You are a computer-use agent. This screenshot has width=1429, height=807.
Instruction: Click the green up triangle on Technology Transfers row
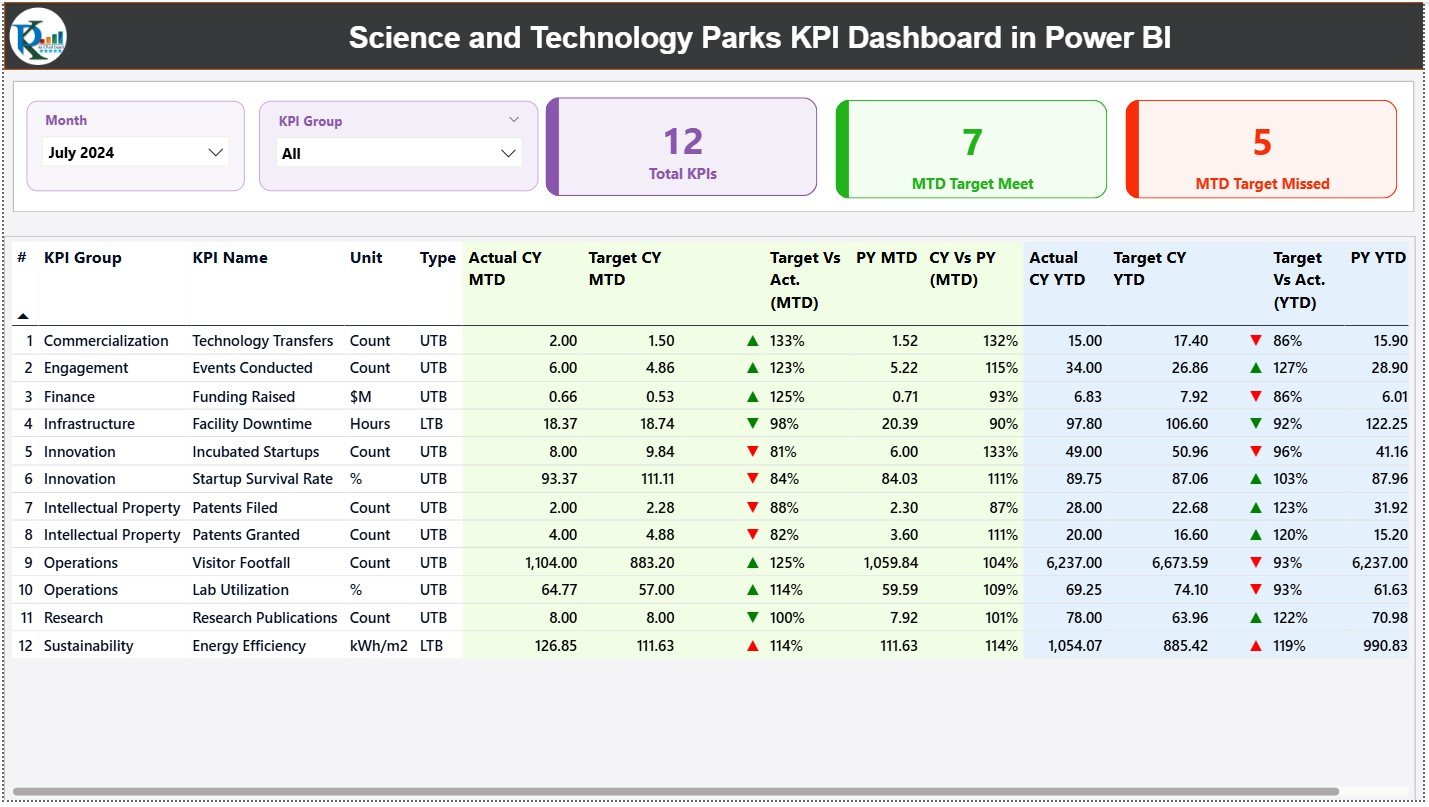click(x=753, y=340)
